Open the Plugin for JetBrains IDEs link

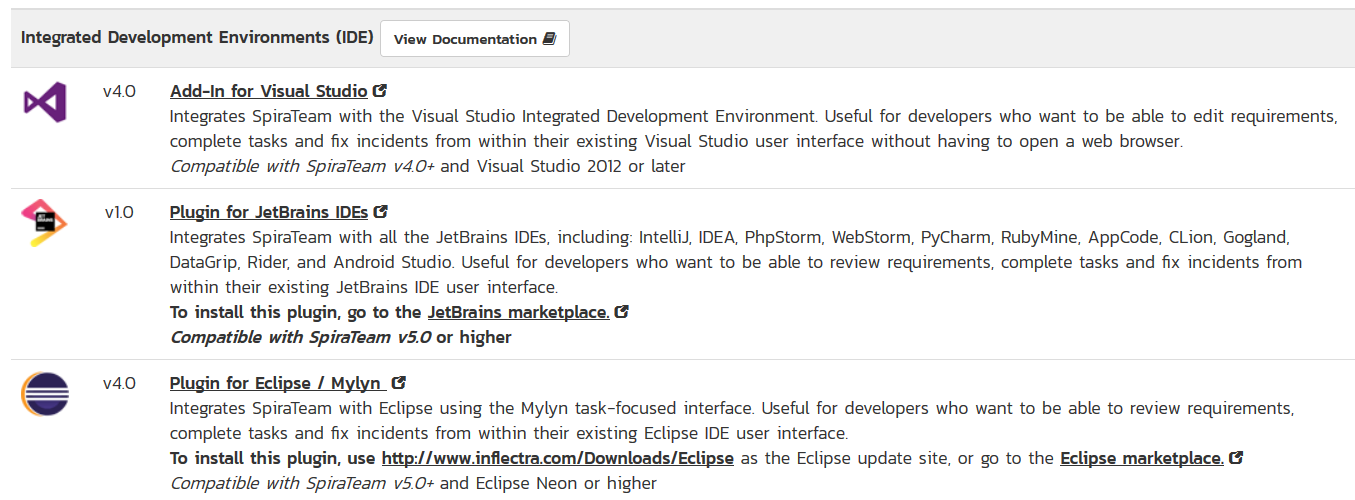click(x=268, y=212)
